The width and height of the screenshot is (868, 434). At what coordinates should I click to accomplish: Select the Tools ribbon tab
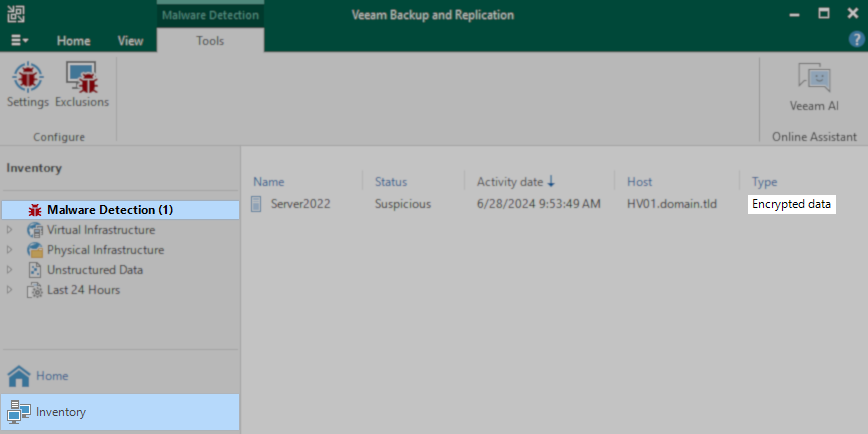(x=210, y=41)
